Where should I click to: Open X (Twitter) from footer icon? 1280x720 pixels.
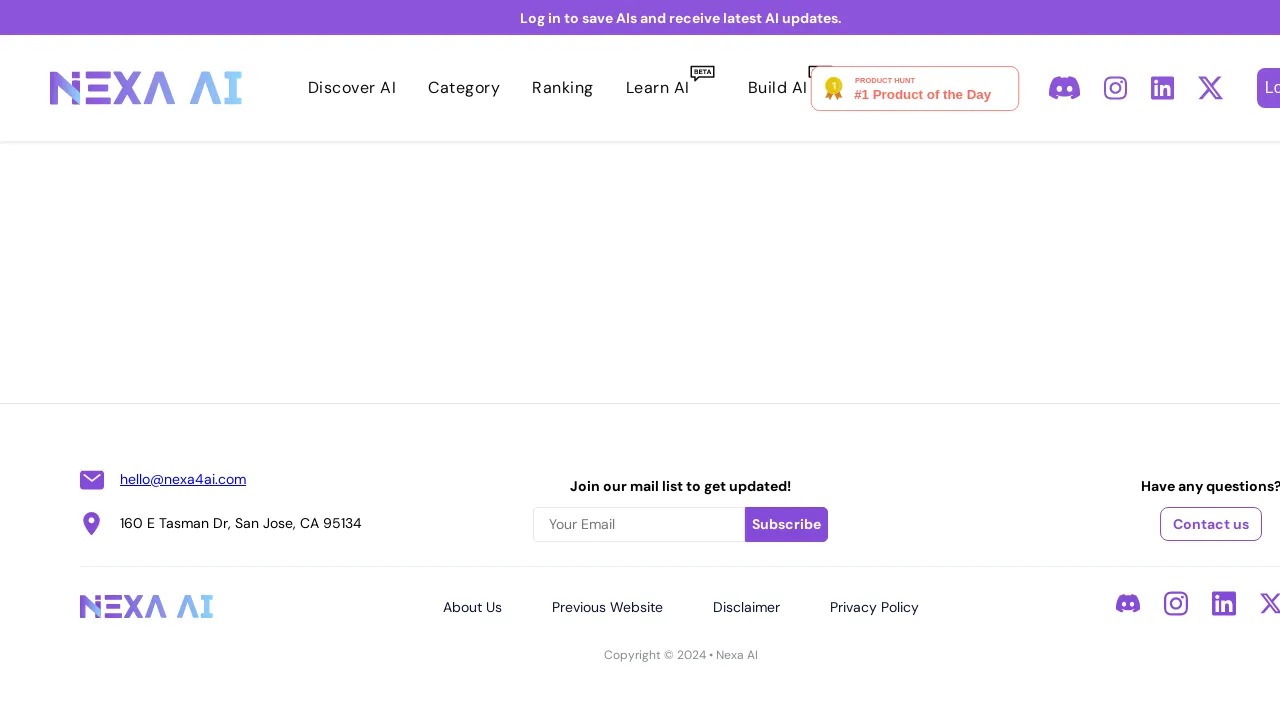pyautogui.click(x=1270, y=603)
